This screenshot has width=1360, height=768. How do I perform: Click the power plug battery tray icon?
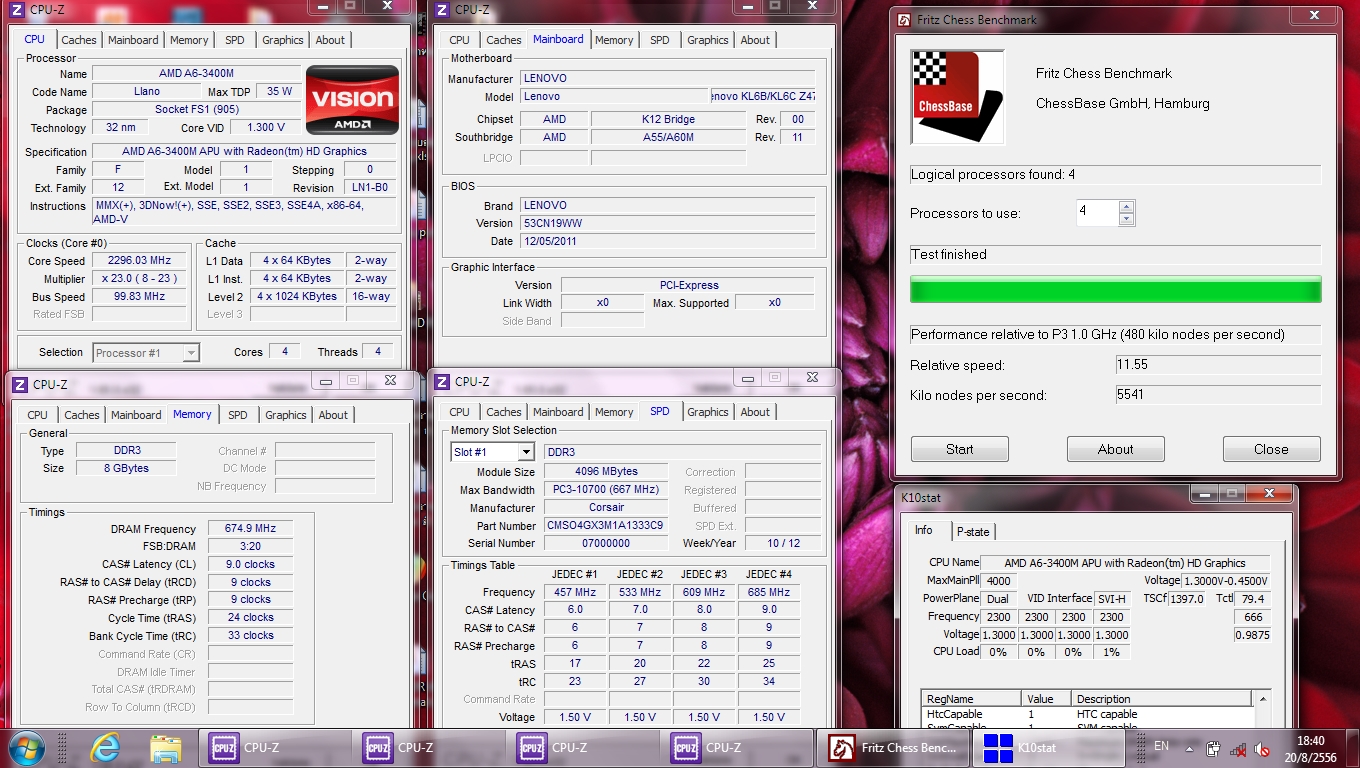(1213, 748)
